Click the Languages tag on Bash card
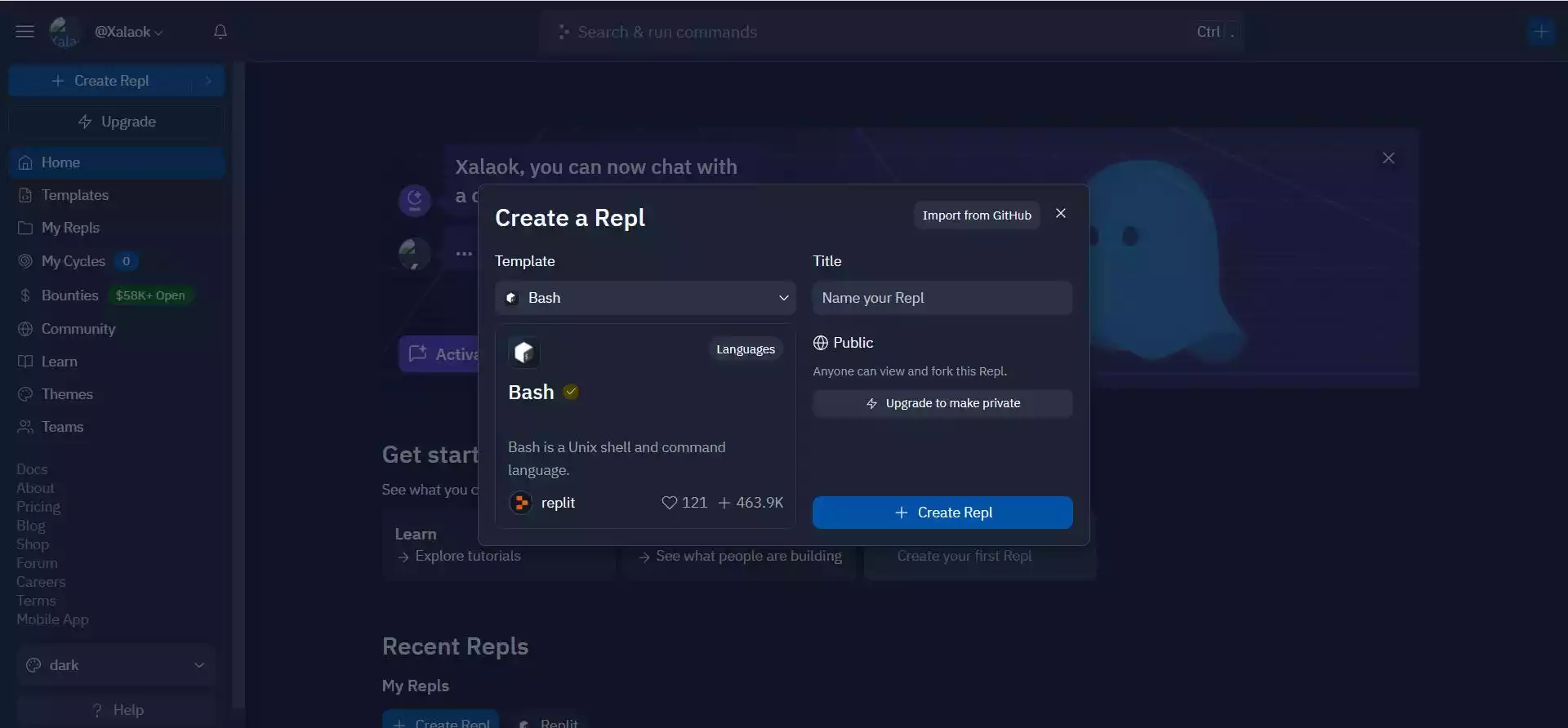Image resolution: width=1568 pixels, height=728 pixels. pyautogui.click(x=746, y=349)
